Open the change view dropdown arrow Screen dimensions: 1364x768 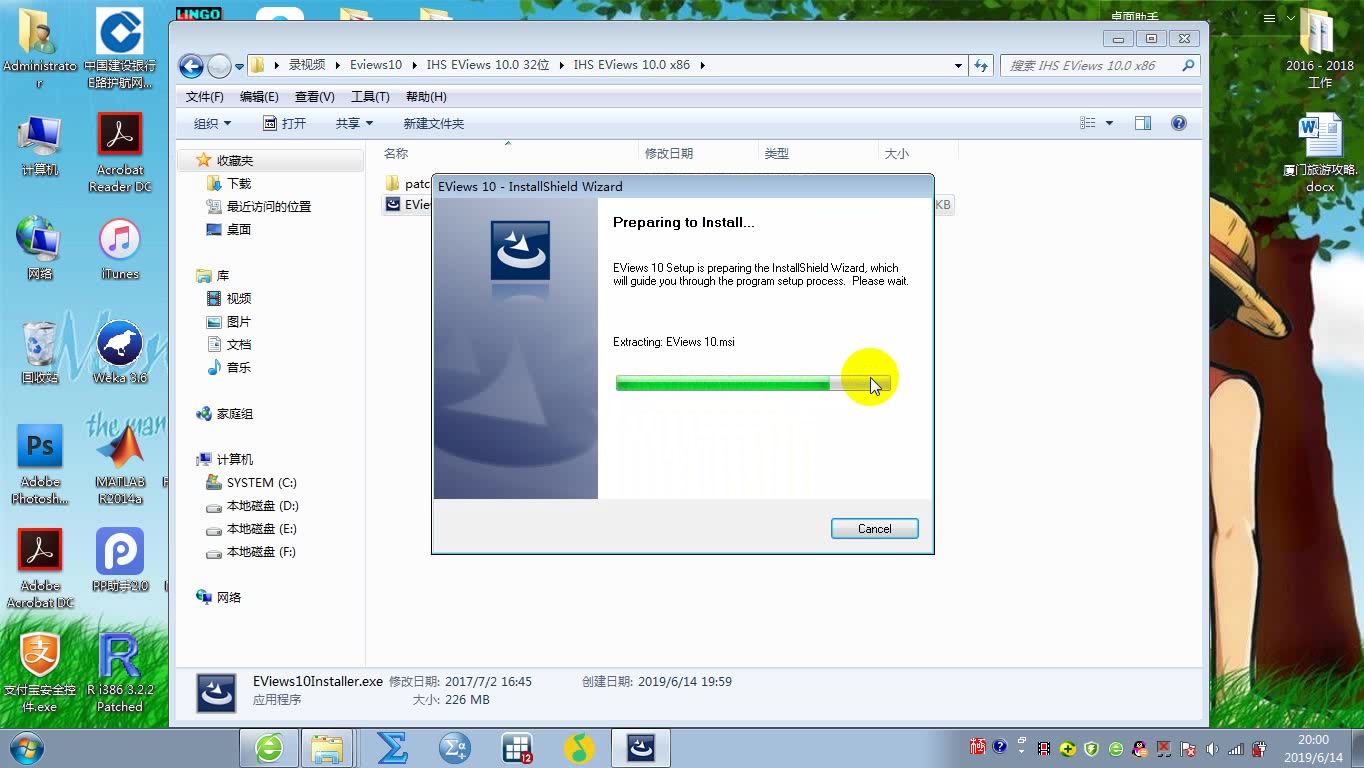tap(1109, 123)
